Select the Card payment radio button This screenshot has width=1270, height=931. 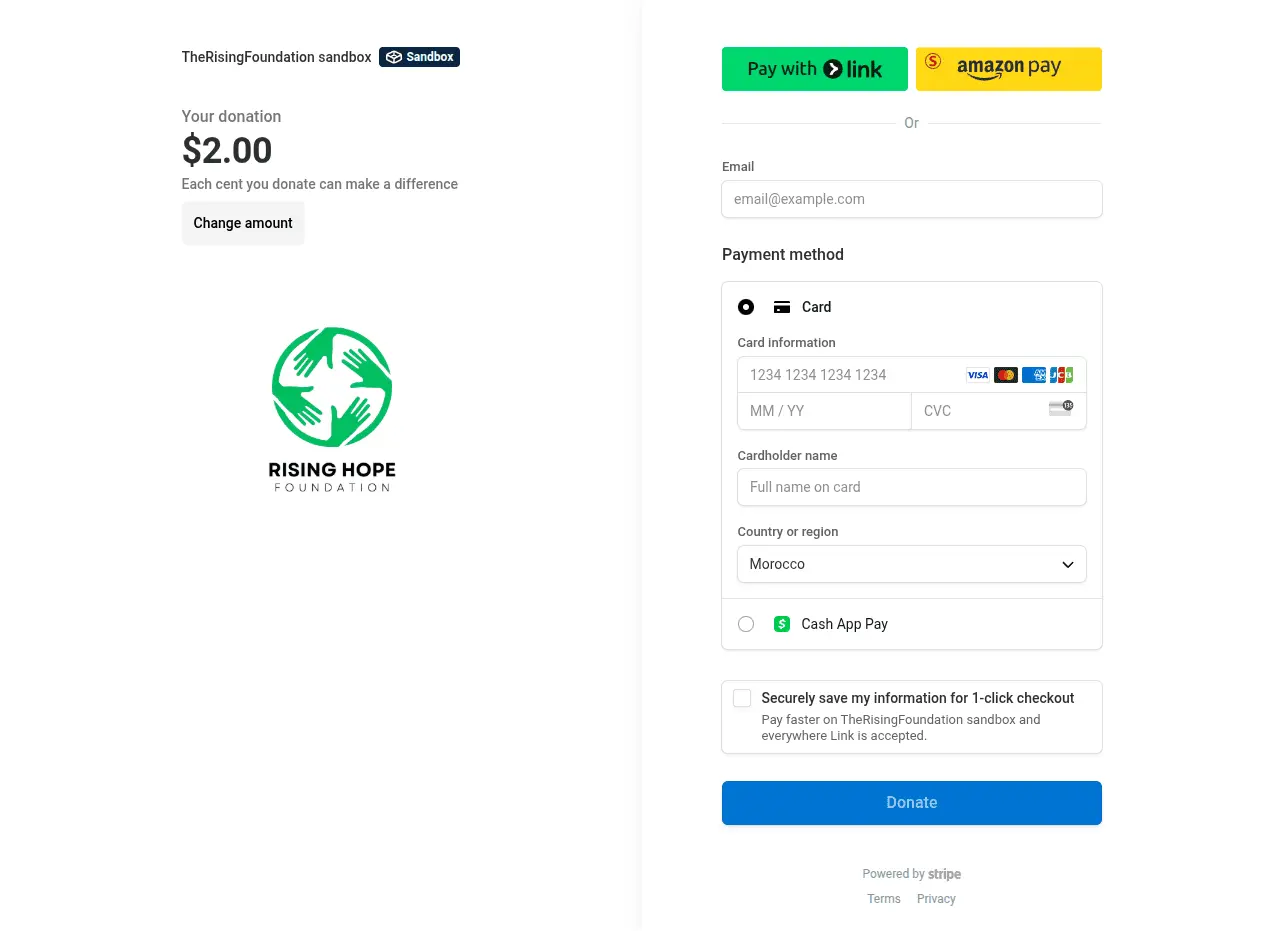[746, 307]
